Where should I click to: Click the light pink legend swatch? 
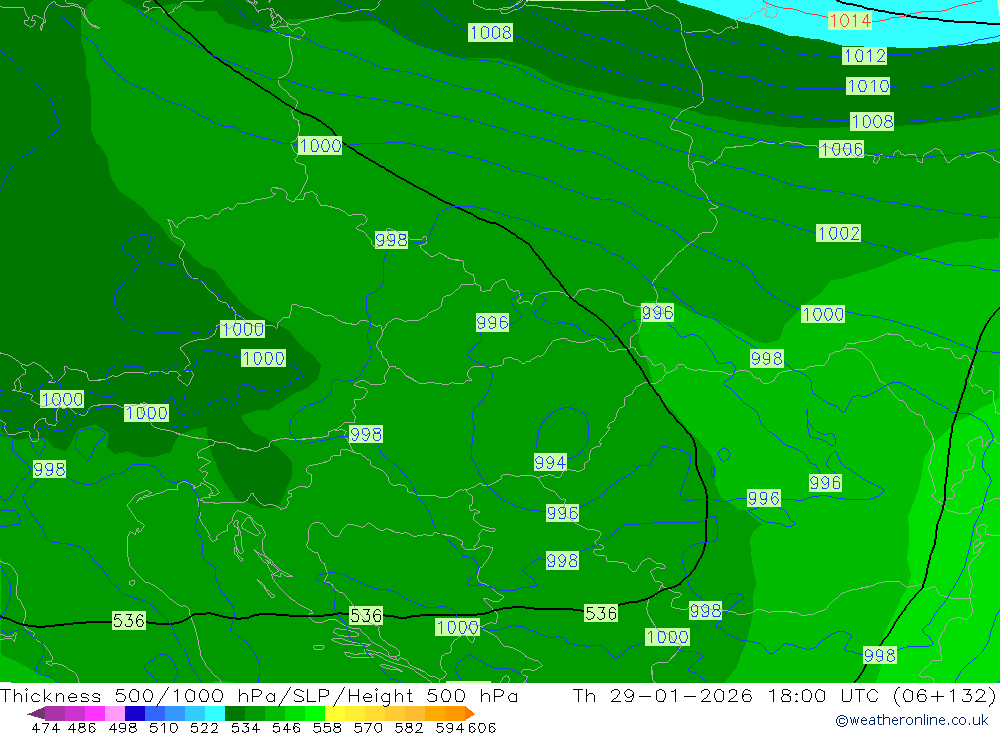[115, 713]
